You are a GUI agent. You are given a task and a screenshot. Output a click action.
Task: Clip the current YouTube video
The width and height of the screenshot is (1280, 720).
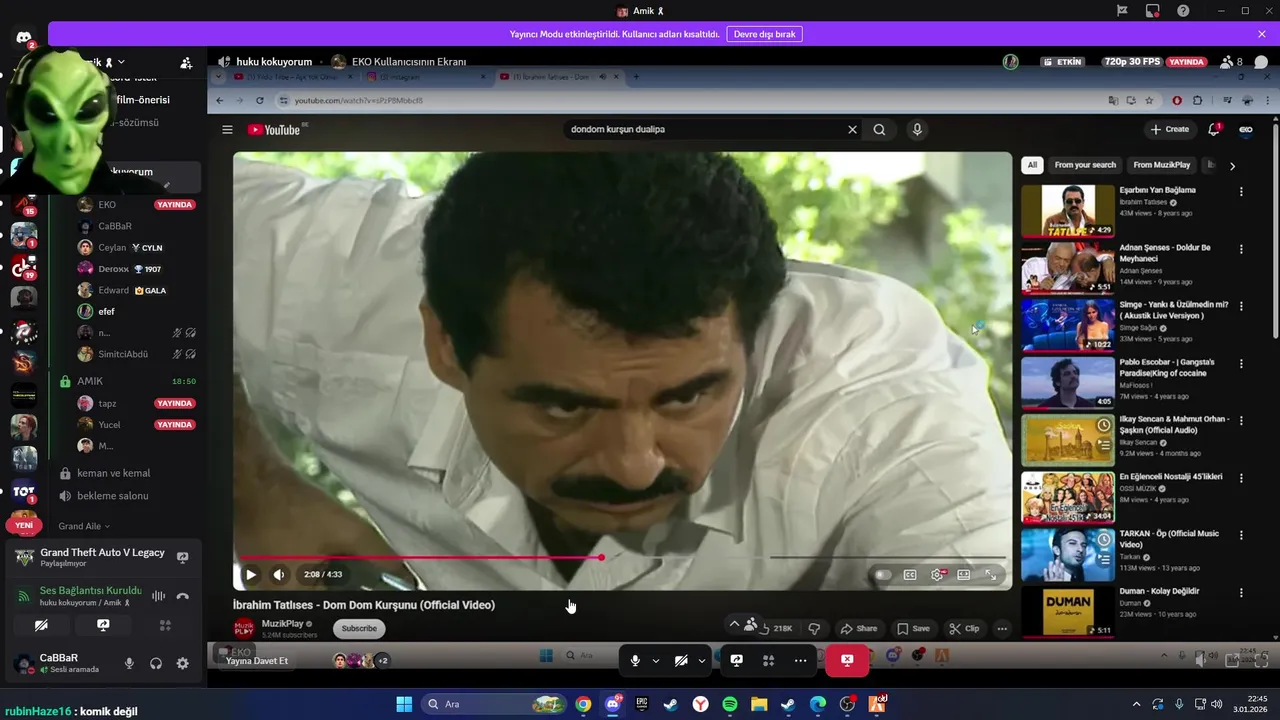964,629
